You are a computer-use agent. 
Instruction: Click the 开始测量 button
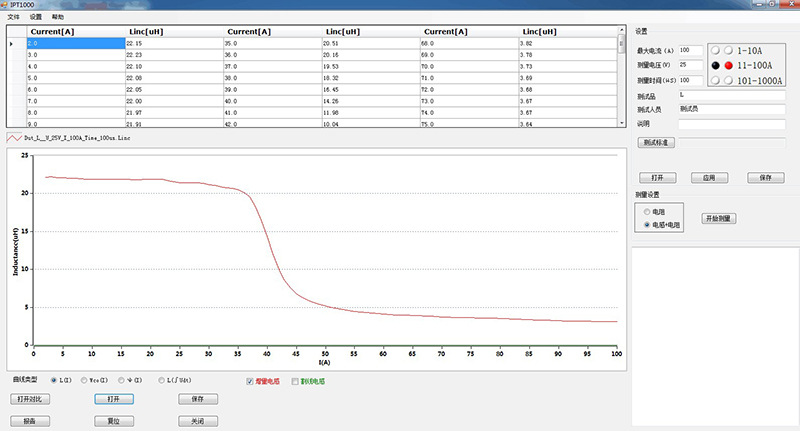[718, 218]
